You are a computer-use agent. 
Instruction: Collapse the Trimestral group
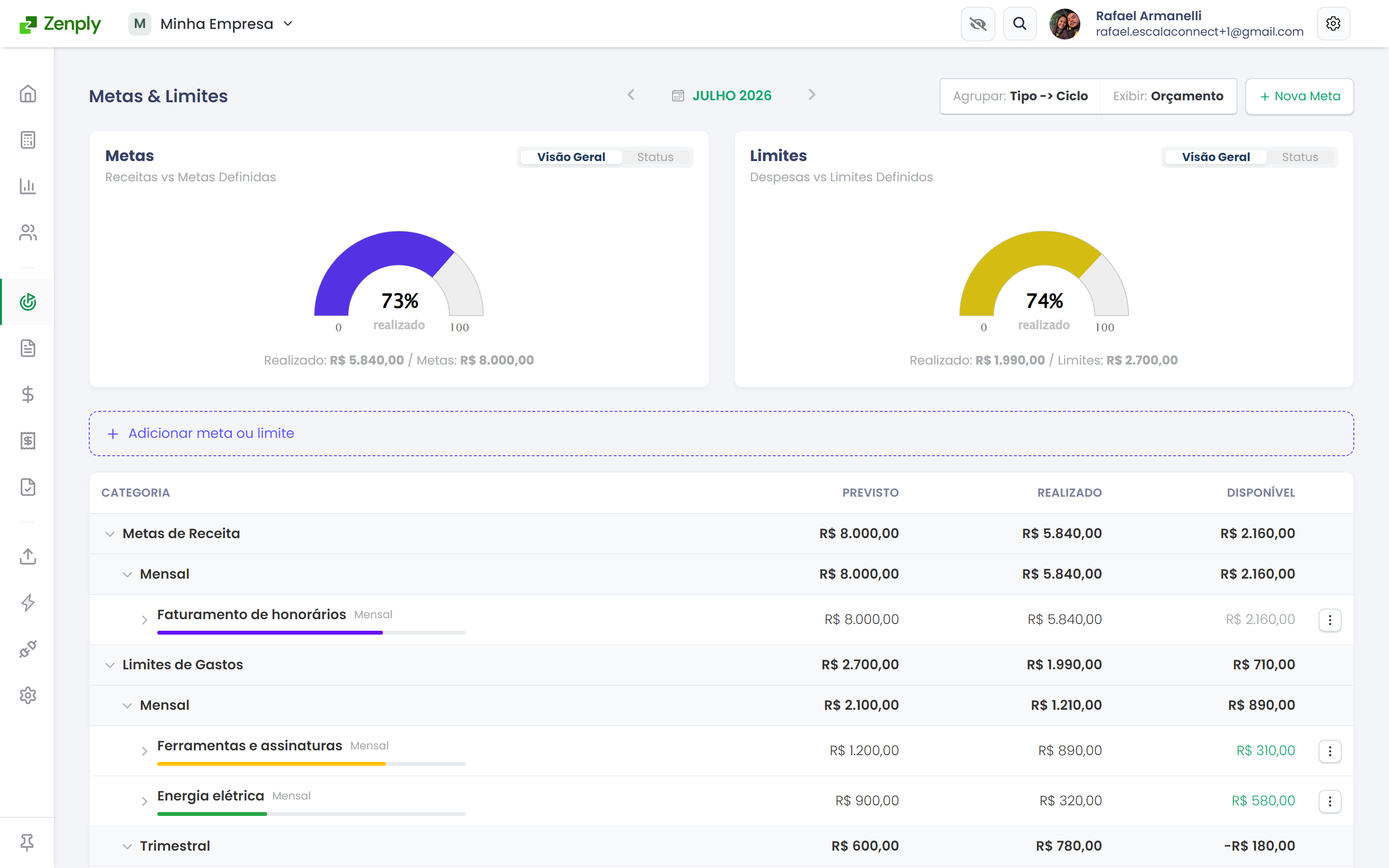pos(127,847)
